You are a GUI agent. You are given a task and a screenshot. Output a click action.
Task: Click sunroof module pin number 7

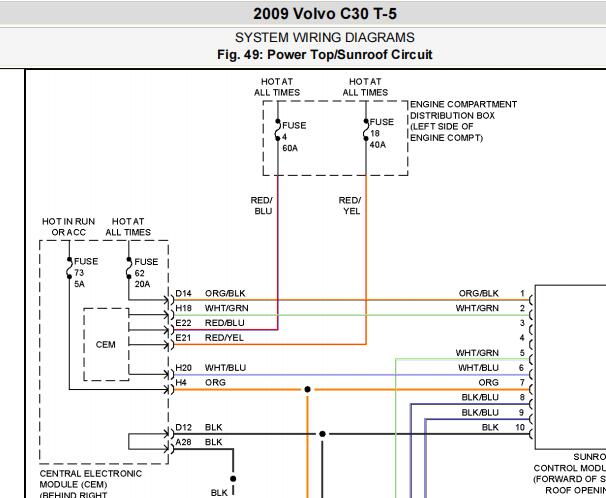point(522,382)
